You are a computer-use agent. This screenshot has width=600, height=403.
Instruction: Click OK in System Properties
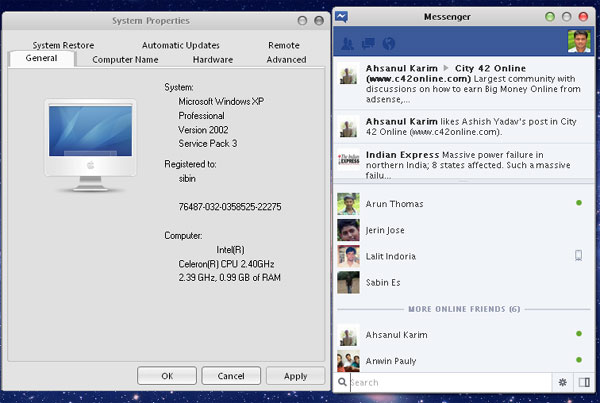[167, 376]
